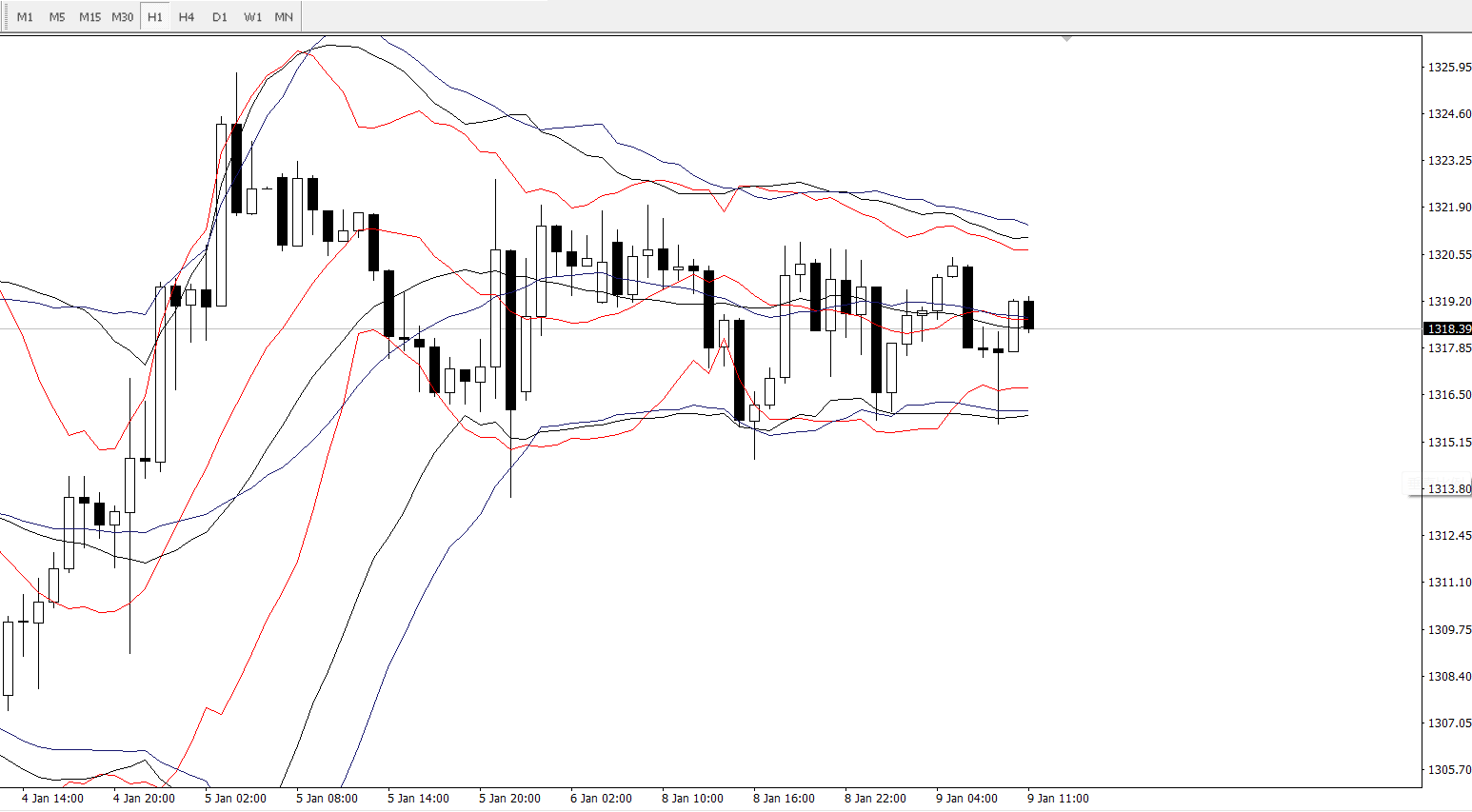Click the 9 Jan 11:00 time label

point(1058,799)
